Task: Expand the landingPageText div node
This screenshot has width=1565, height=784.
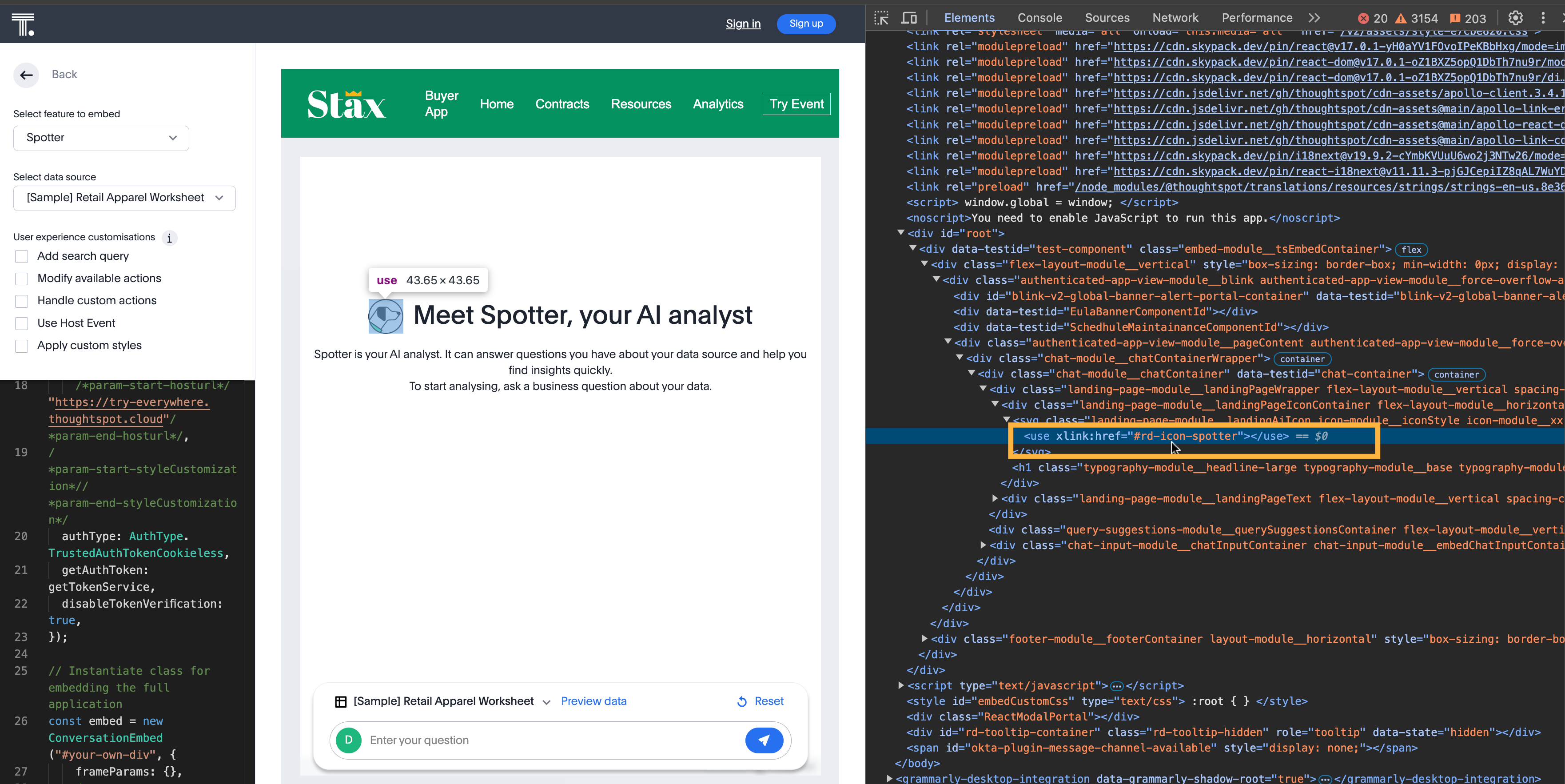Action: click(995, 498)
